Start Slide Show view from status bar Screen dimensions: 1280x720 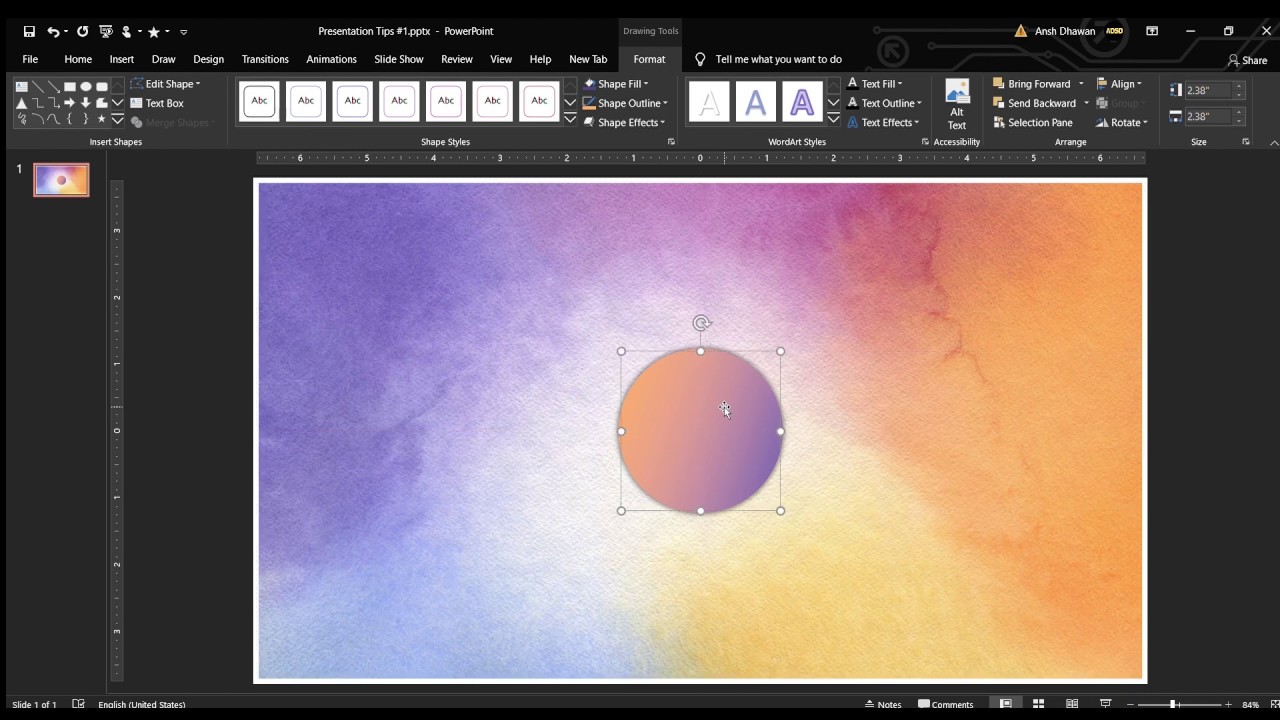(1105, 704)
